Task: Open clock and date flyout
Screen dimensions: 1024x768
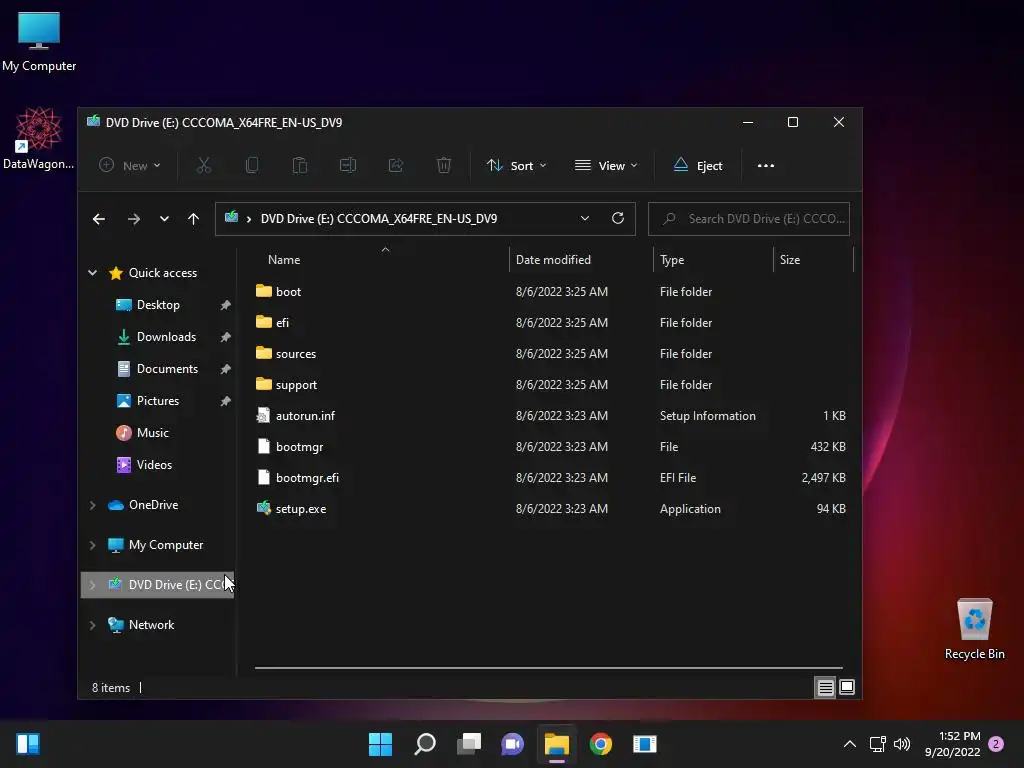Action: [x=952, y=744]
